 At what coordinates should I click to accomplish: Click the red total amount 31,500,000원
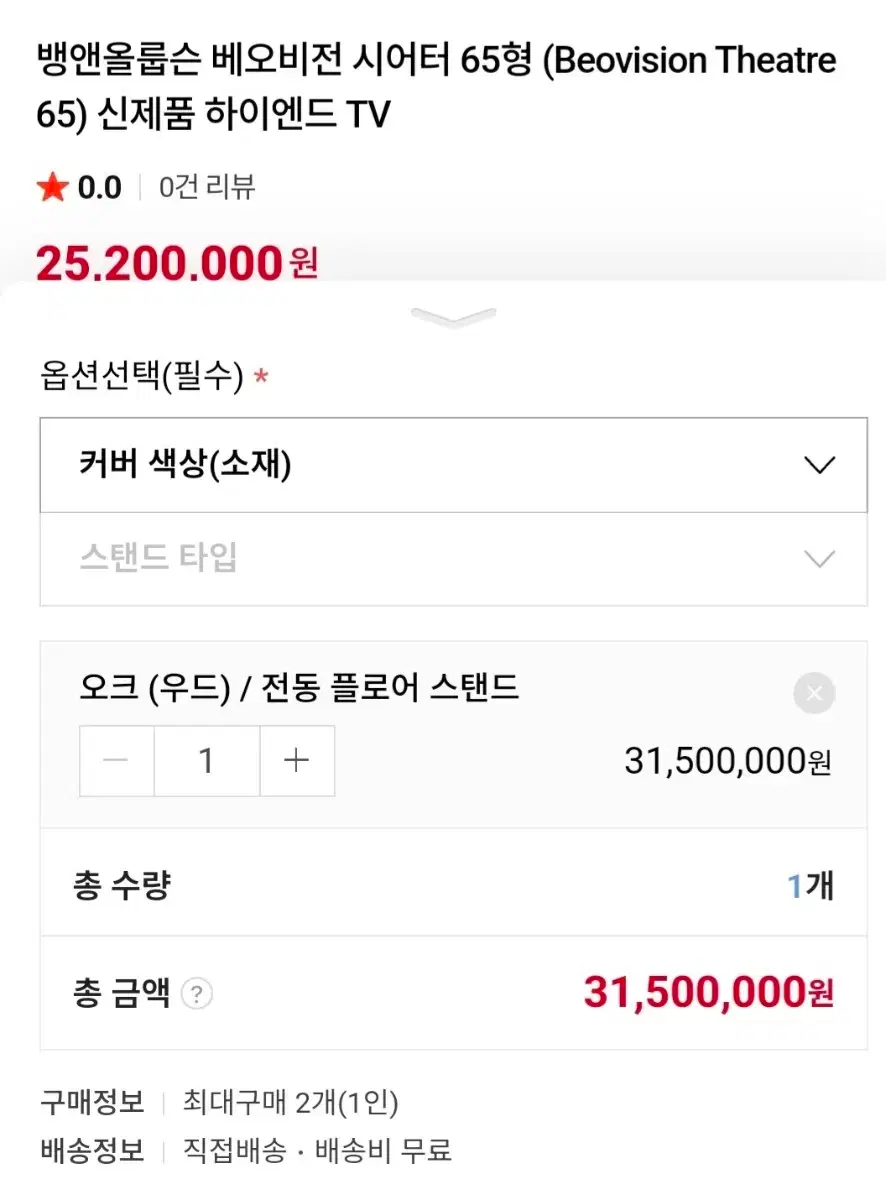point(708,993)
